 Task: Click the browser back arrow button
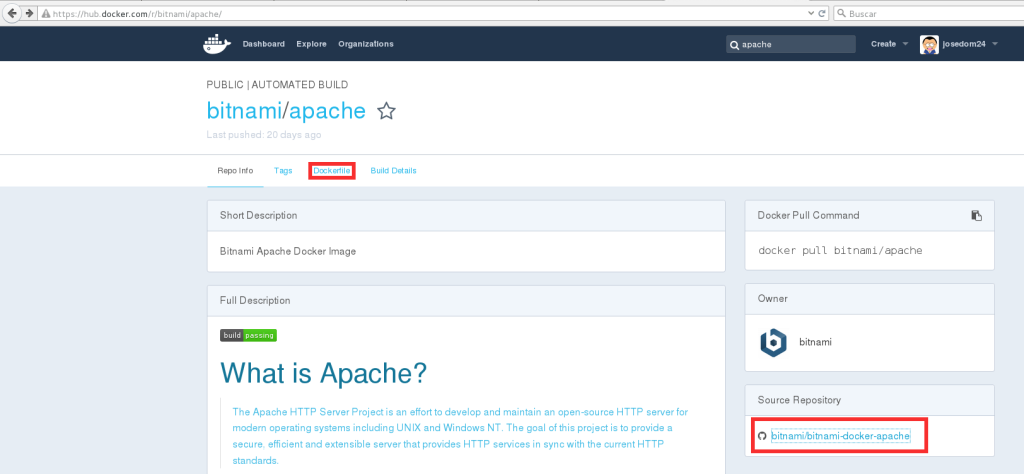(x=12, y=13)
